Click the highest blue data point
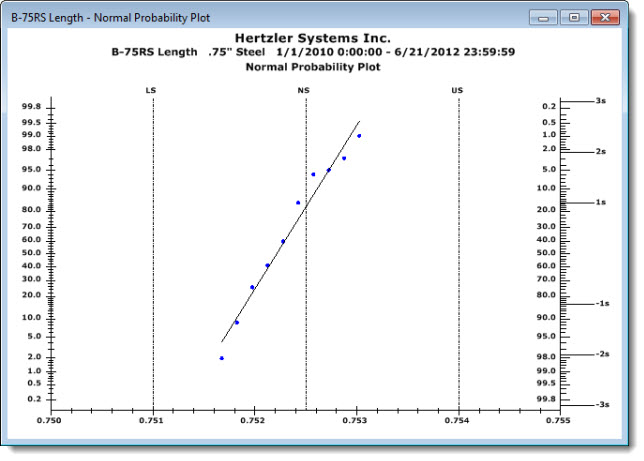This screenshot has height=461, width=644. (x=359, y=136)
